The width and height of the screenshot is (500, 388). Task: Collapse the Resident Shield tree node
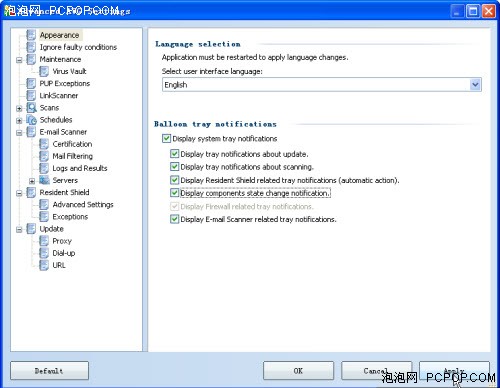[x=19, y=193]
